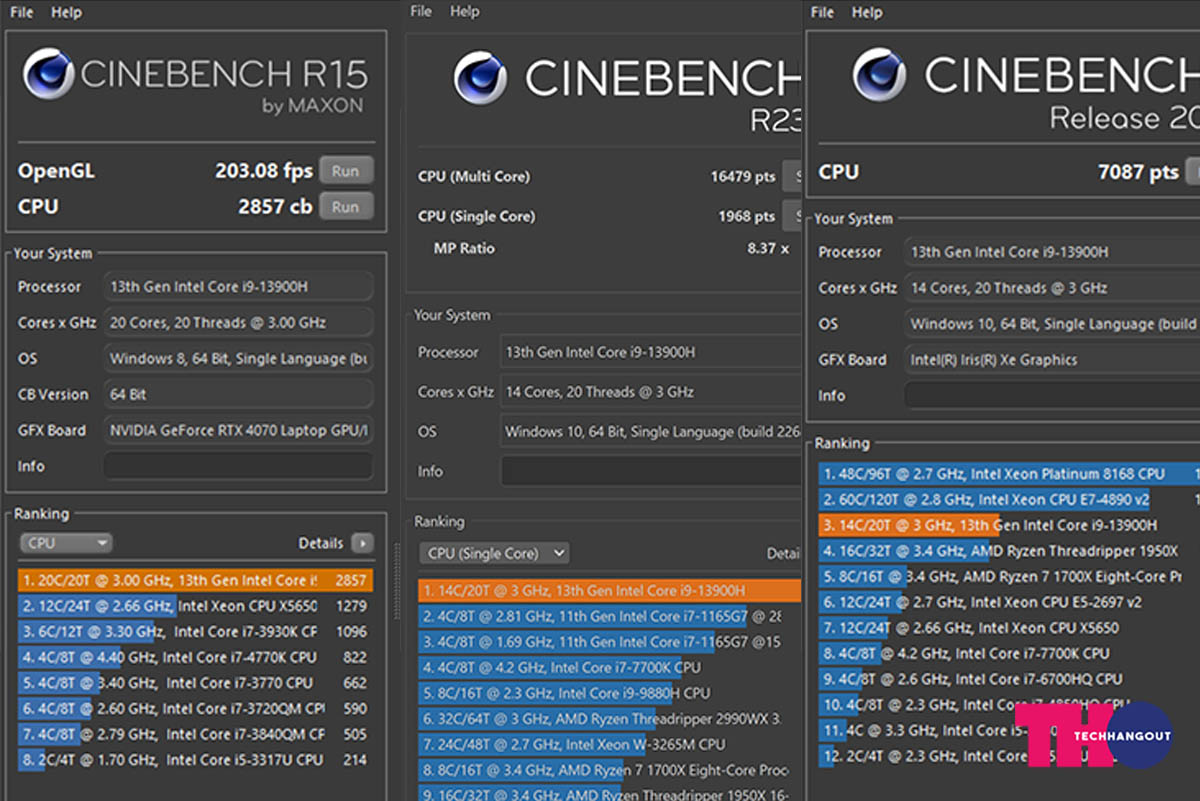Select R15 ranking row 2, Xeon X5650 1279
This screenshot has height=801, width=1200.
(195, 606)
